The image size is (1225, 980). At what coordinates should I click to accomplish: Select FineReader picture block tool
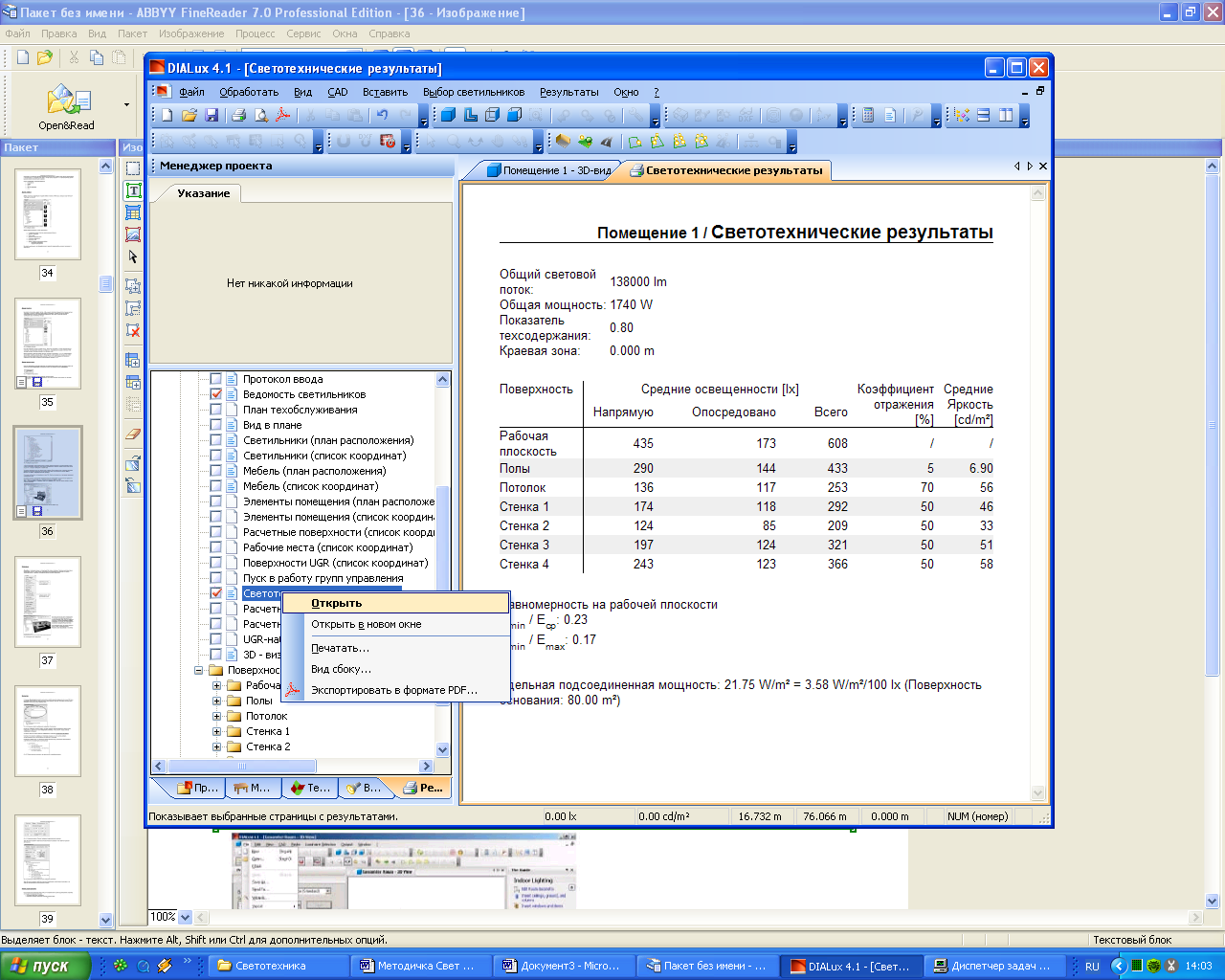point(133,234)
